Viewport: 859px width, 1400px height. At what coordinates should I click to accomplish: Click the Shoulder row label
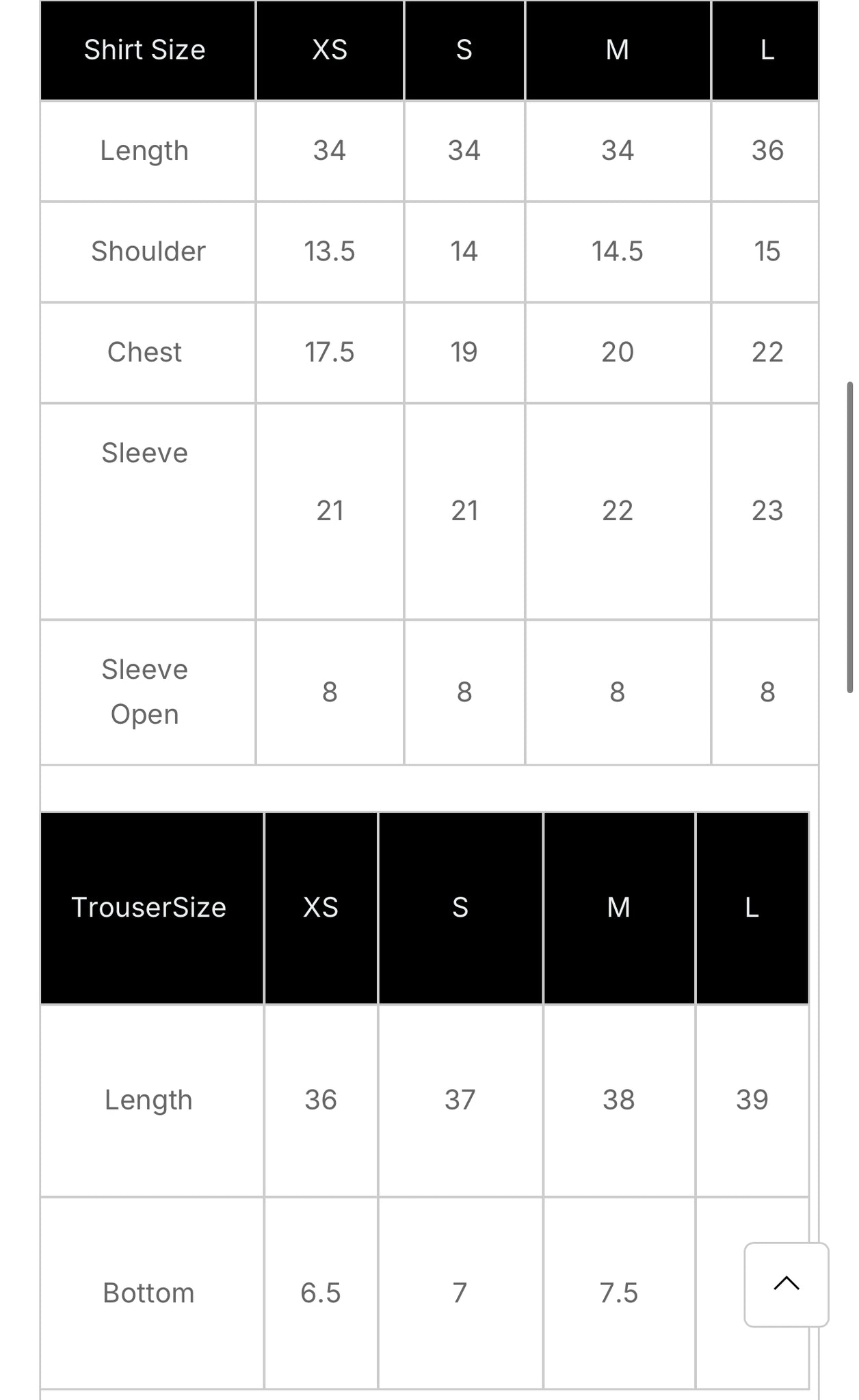pyautogui.click(x=148, y=252)
